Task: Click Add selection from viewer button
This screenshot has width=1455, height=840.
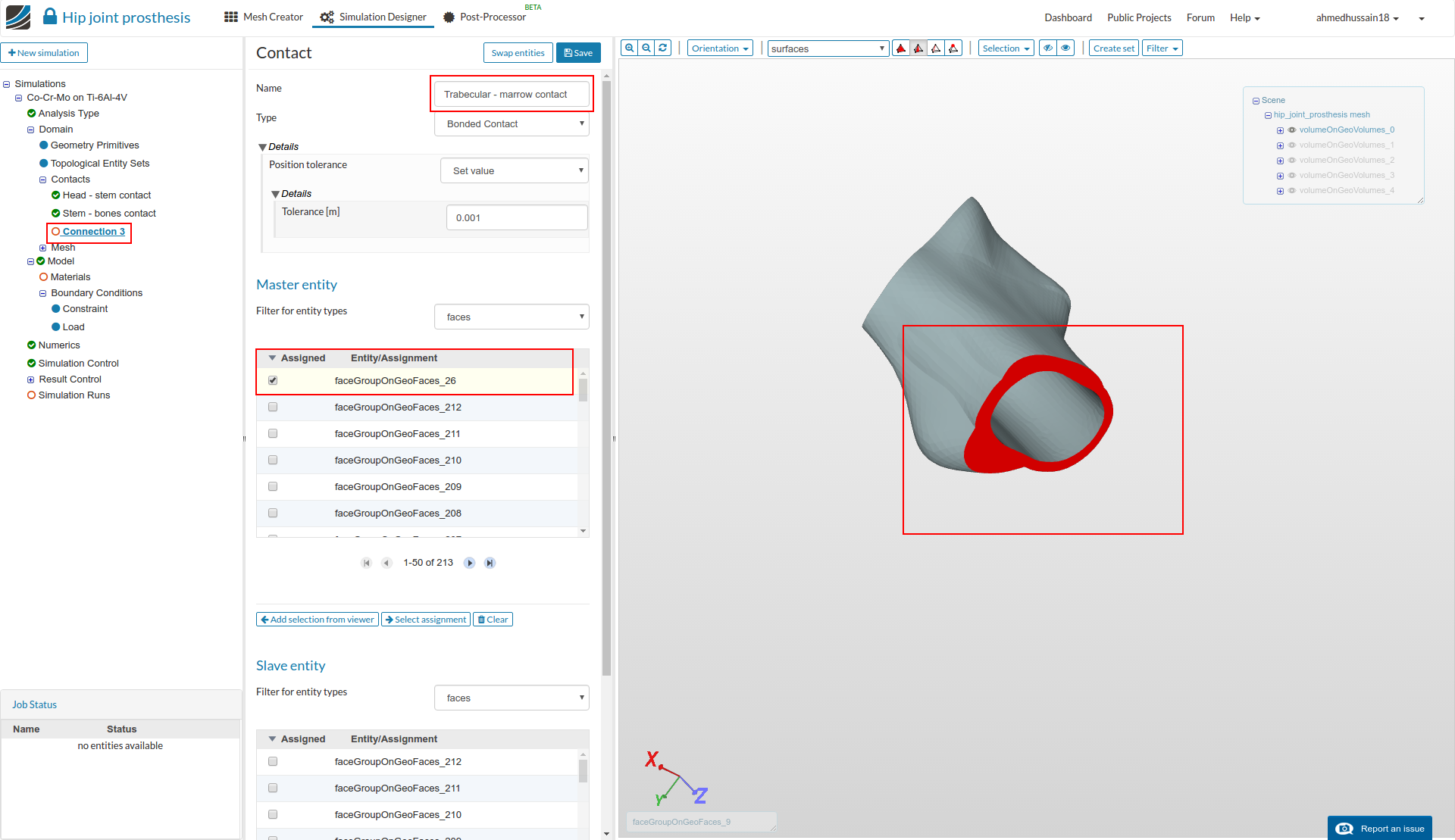Action: point(318,620)
